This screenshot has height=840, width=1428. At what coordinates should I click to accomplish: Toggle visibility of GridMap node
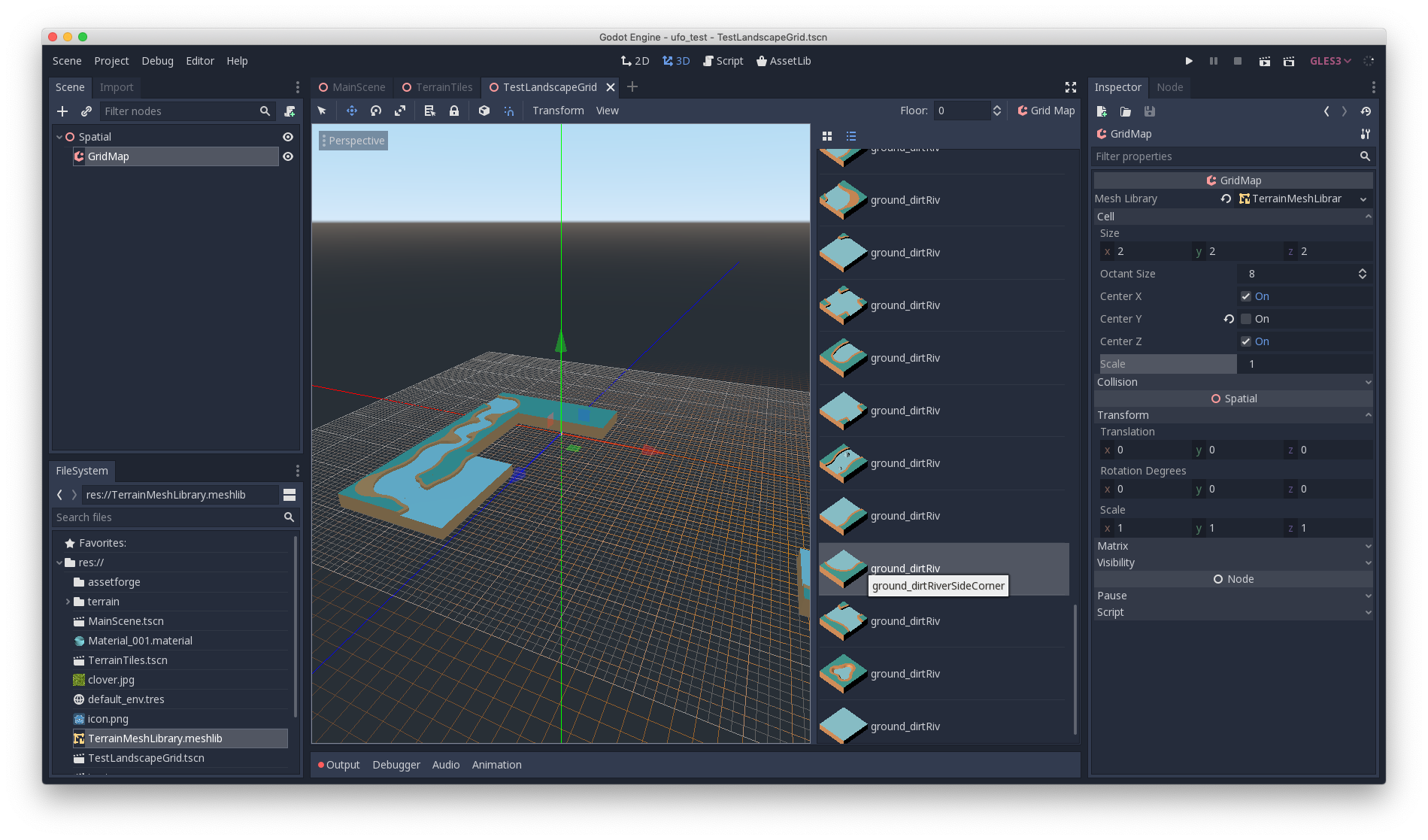288,156
